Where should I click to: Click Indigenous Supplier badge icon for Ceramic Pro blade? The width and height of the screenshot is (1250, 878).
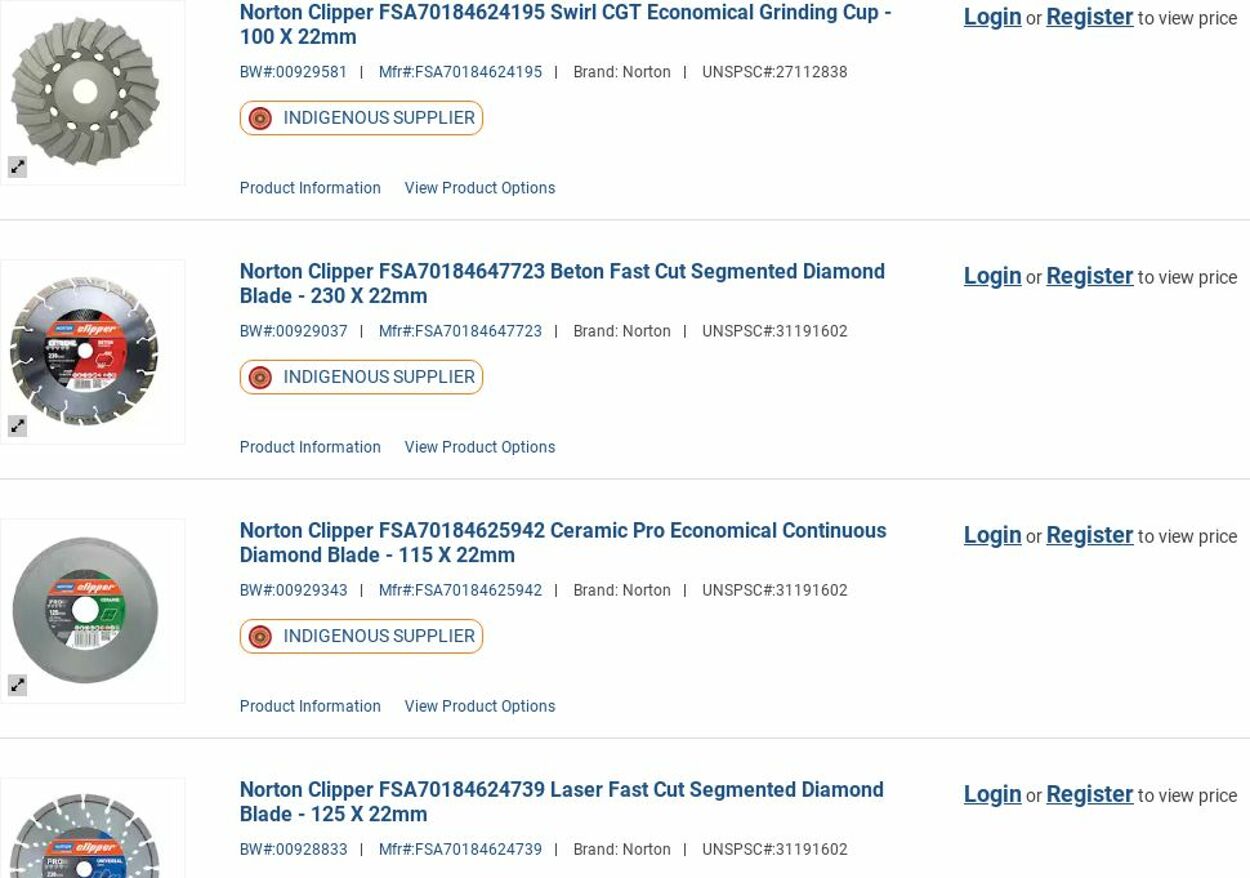(260, 637)
